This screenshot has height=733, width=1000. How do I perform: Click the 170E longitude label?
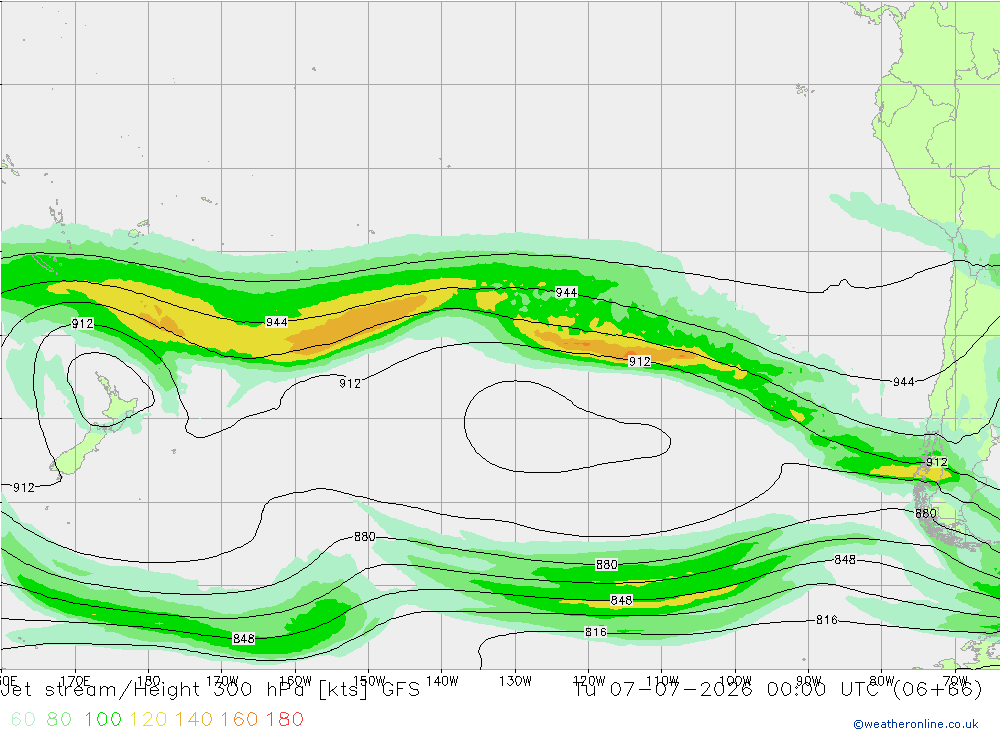coord(75,681)
